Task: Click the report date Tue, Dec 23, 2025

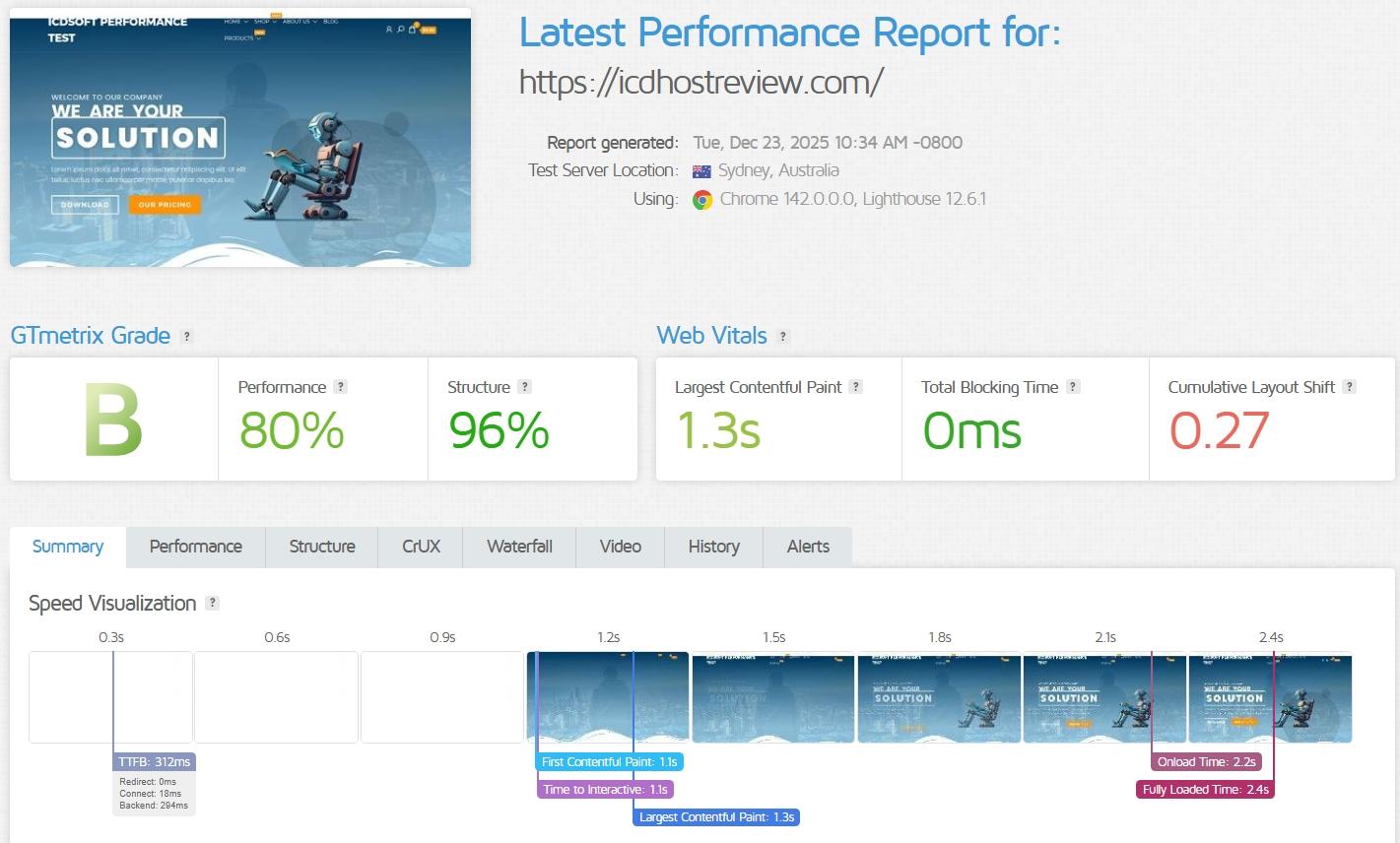Action: [x=828, y=143]
